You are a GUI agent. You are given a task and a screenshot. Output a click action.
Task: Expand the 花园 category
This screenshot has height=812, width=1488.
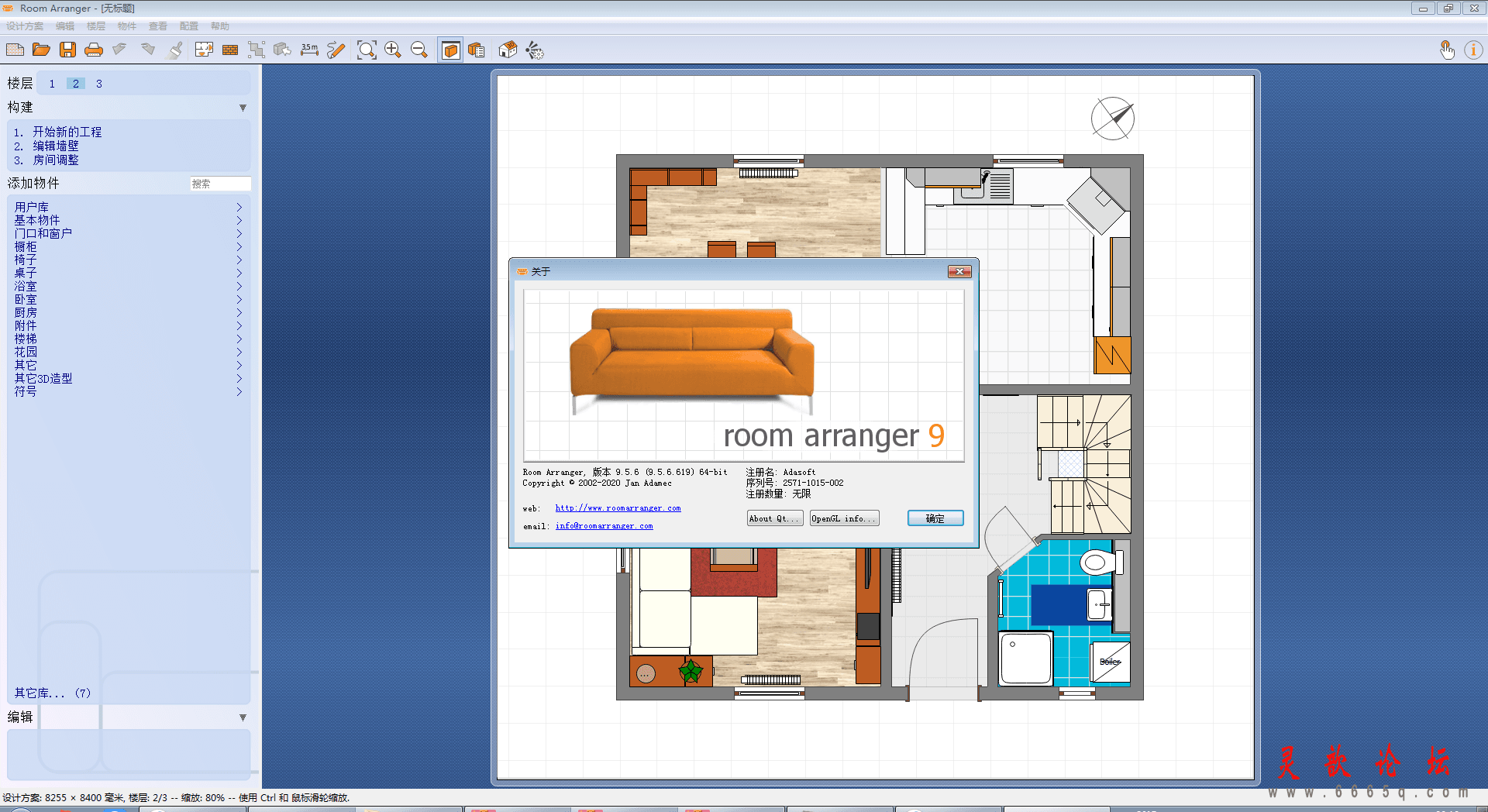pos(128,352)
